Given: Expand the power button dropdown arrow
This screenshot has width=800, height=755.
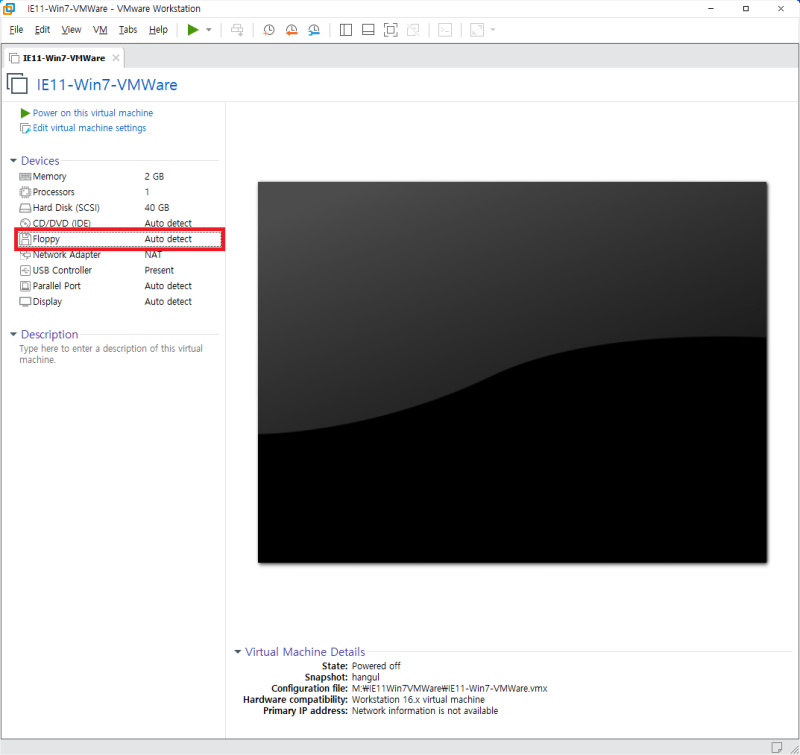Looking at the screenshot, I should [207, 29].
